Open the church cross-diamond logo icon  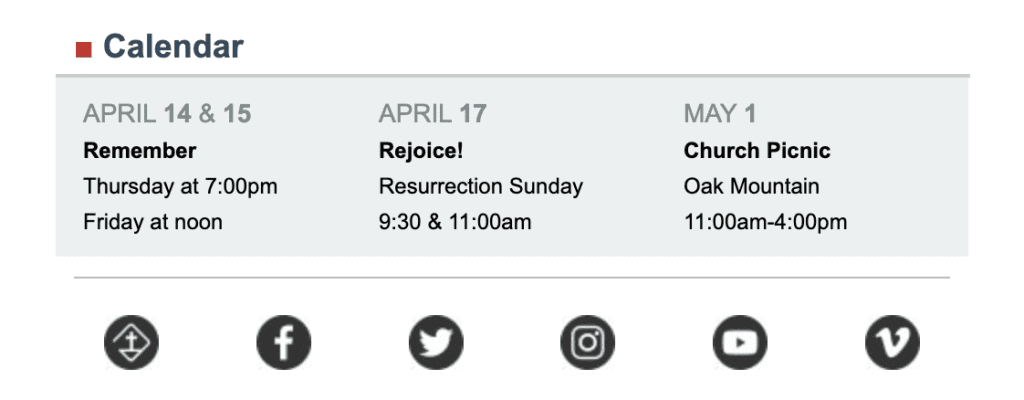coord(131,342)
